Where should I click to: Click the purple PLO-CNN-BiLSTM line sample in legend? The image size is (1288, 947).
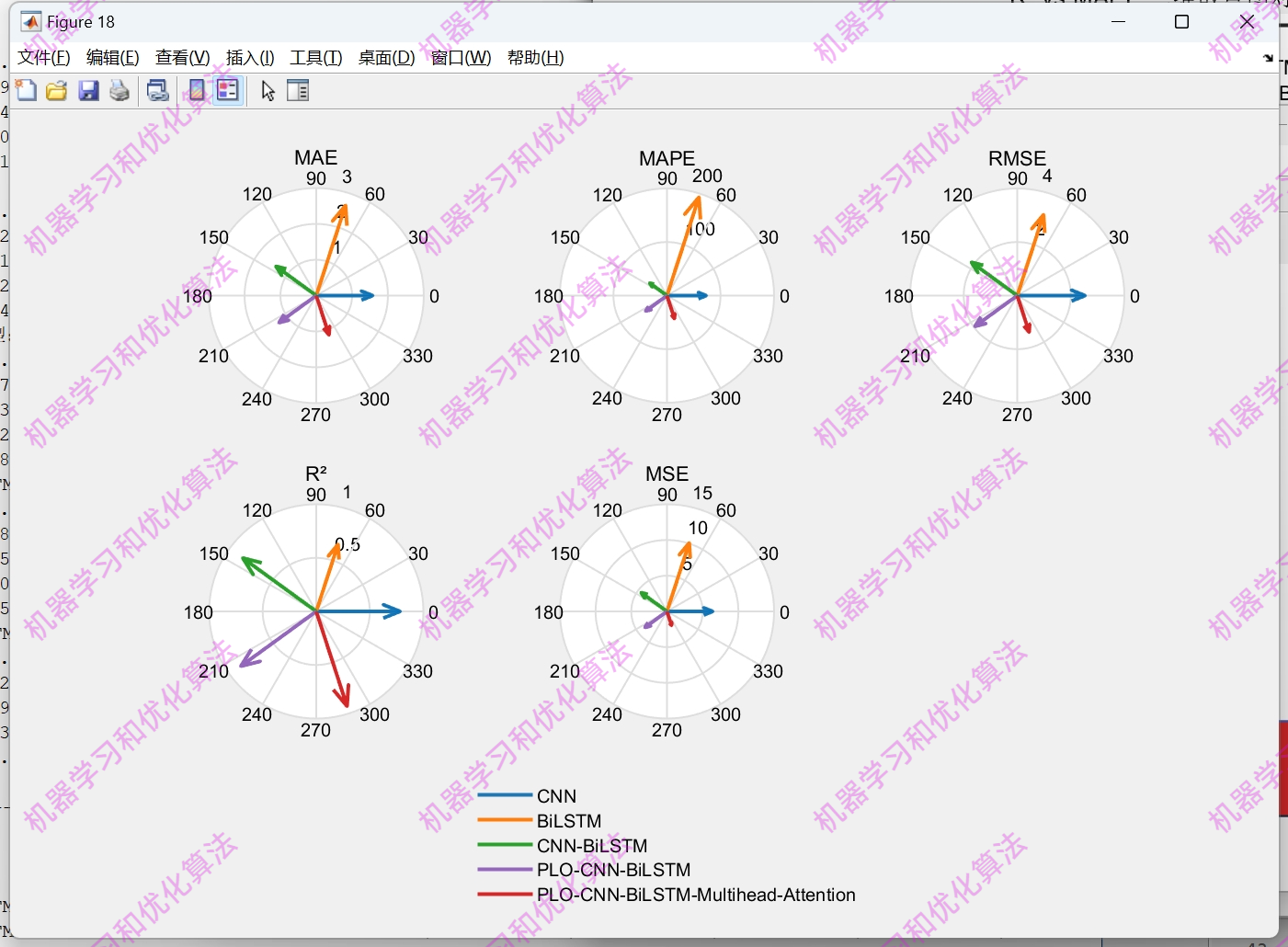[505, 870]
